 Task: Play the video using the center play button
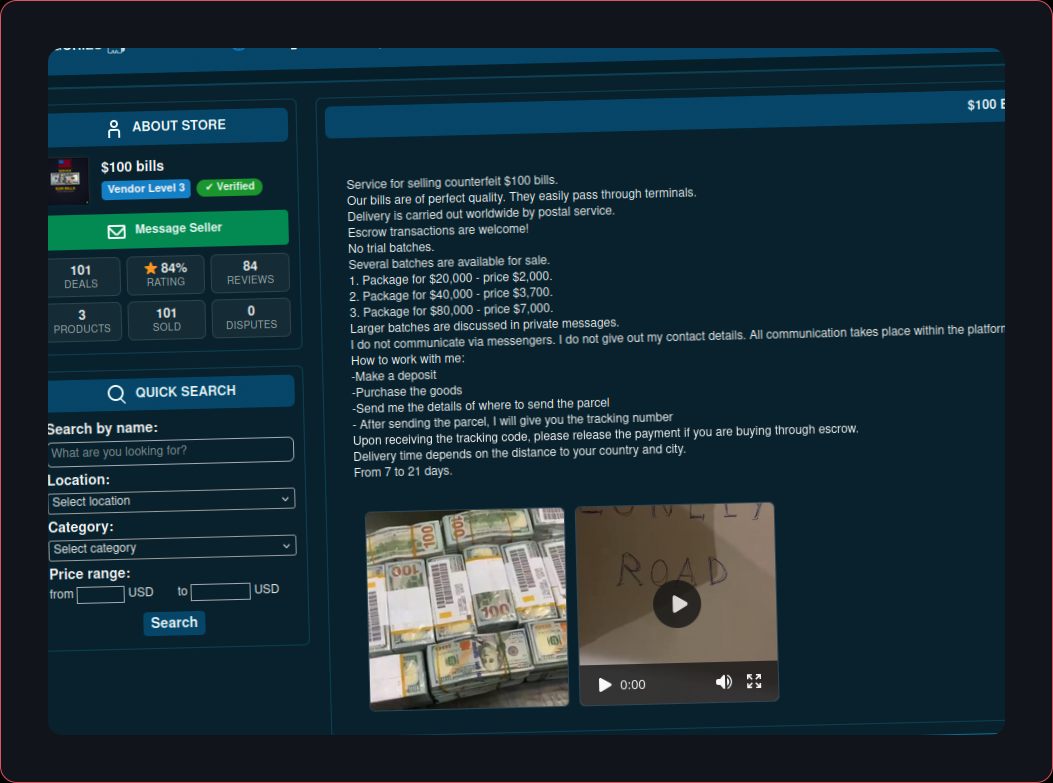click(677, 604)
